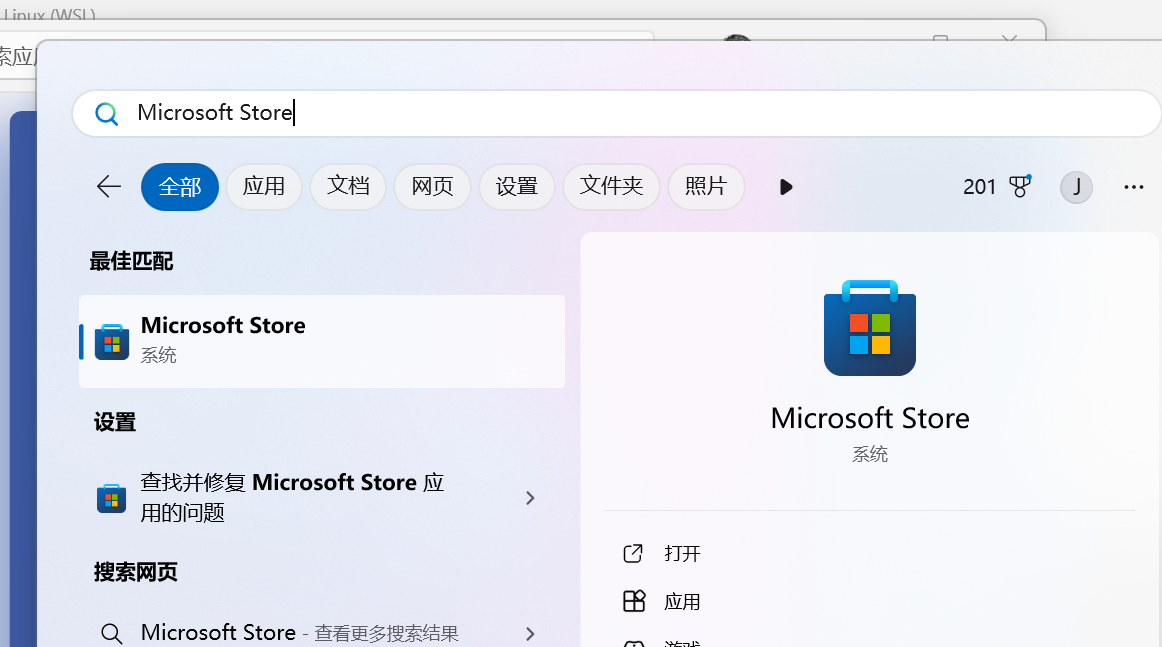
Task: Switch to the 设置 filter tab
Action: click(x=517, y=186)
